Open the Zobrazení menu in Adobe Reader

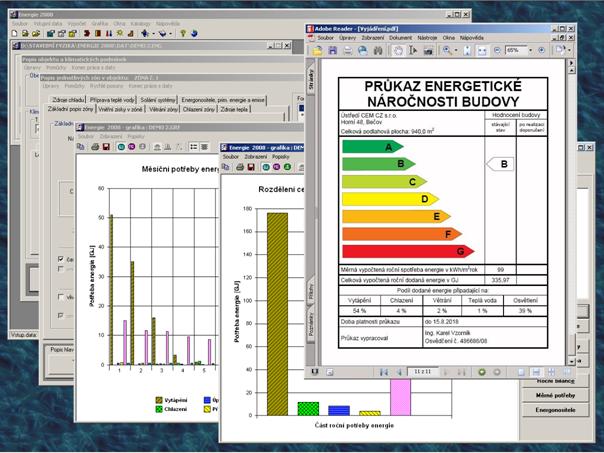[x=372, y=36]
